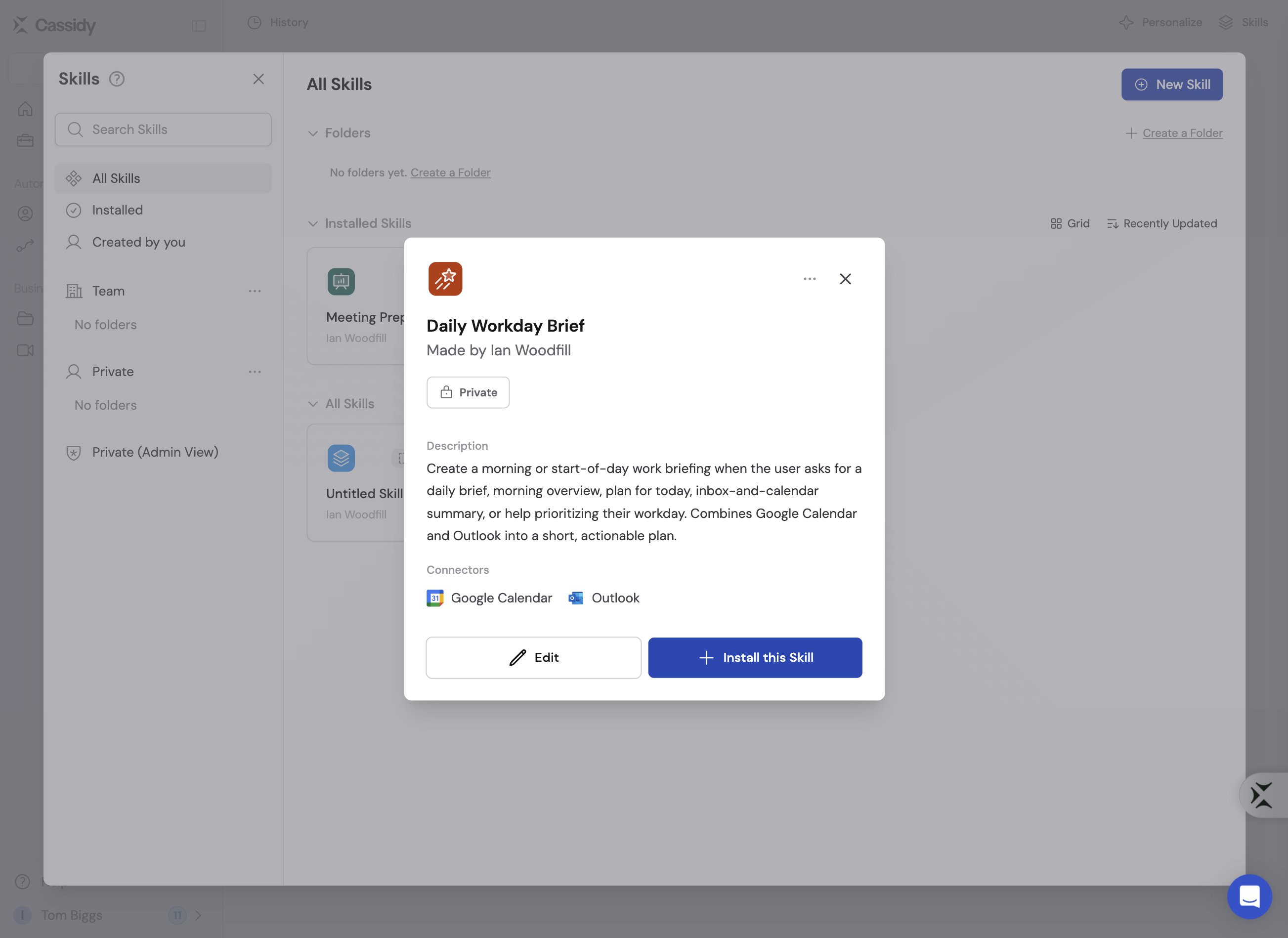Open the briefcase icon in left navigation
Screen dimensions: 1288x938
tap(25, 140)
